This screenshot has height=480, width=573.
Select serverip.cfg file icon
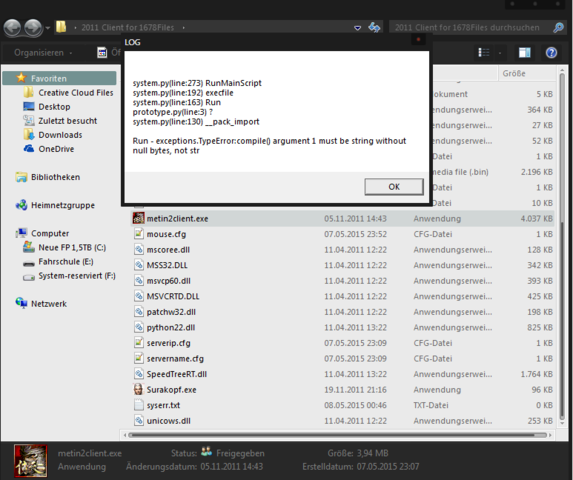pos(138,343)
